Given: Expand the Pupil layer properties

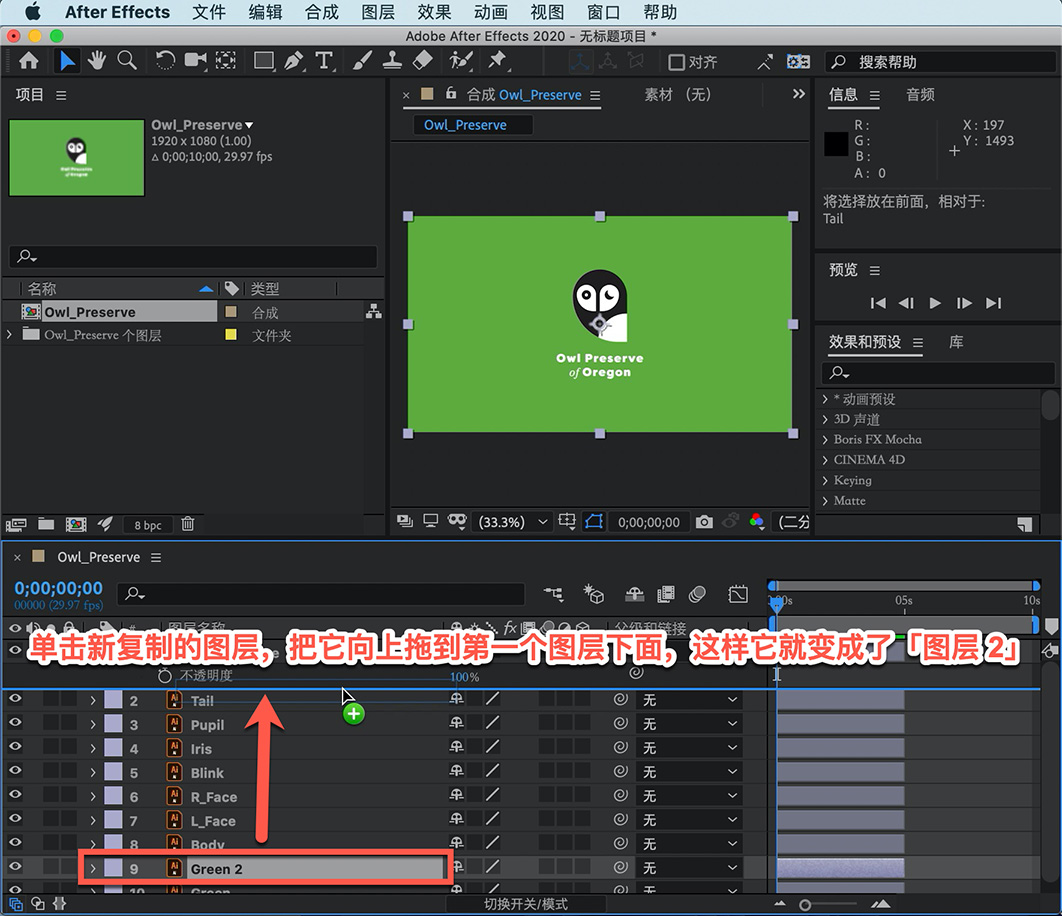Looking at the screenshot, I should click(x=93, y=724).
